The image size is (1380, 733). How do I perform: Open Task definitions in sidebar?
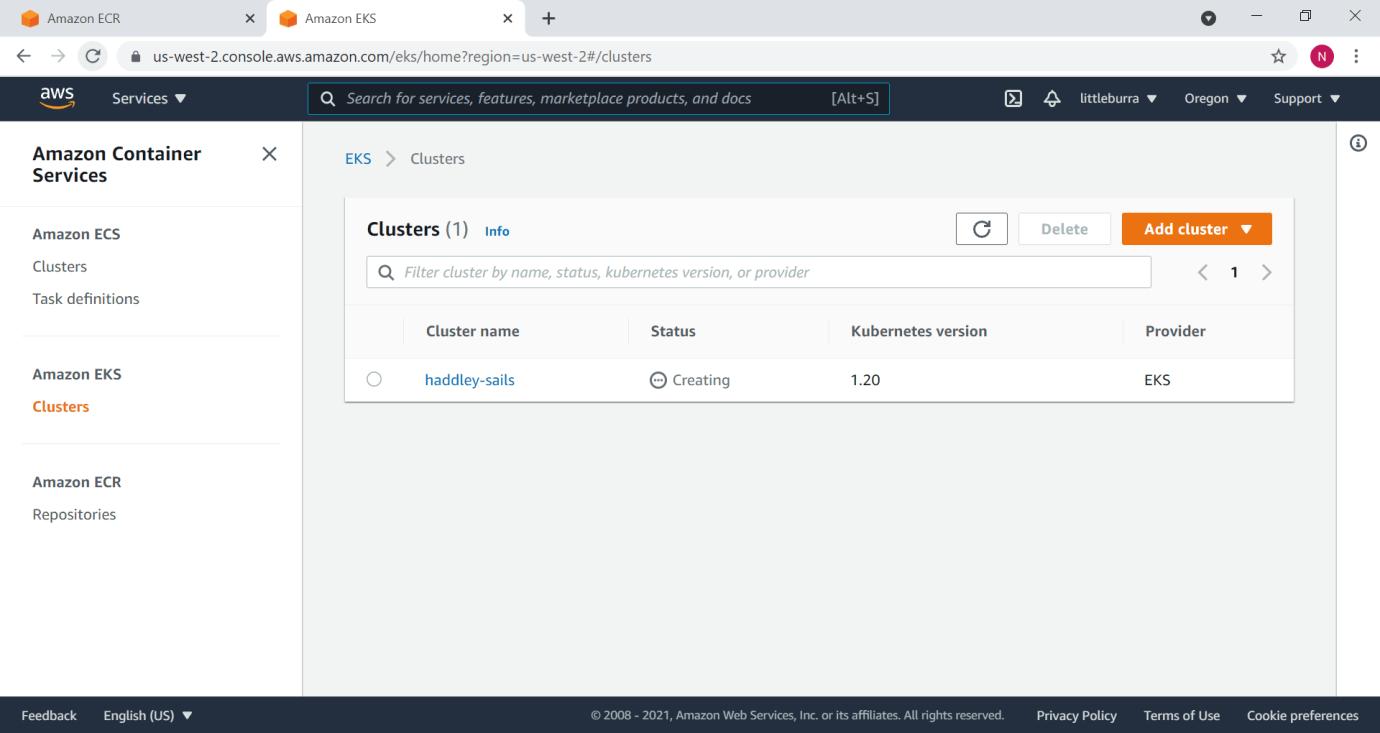[x=86, y=298]
